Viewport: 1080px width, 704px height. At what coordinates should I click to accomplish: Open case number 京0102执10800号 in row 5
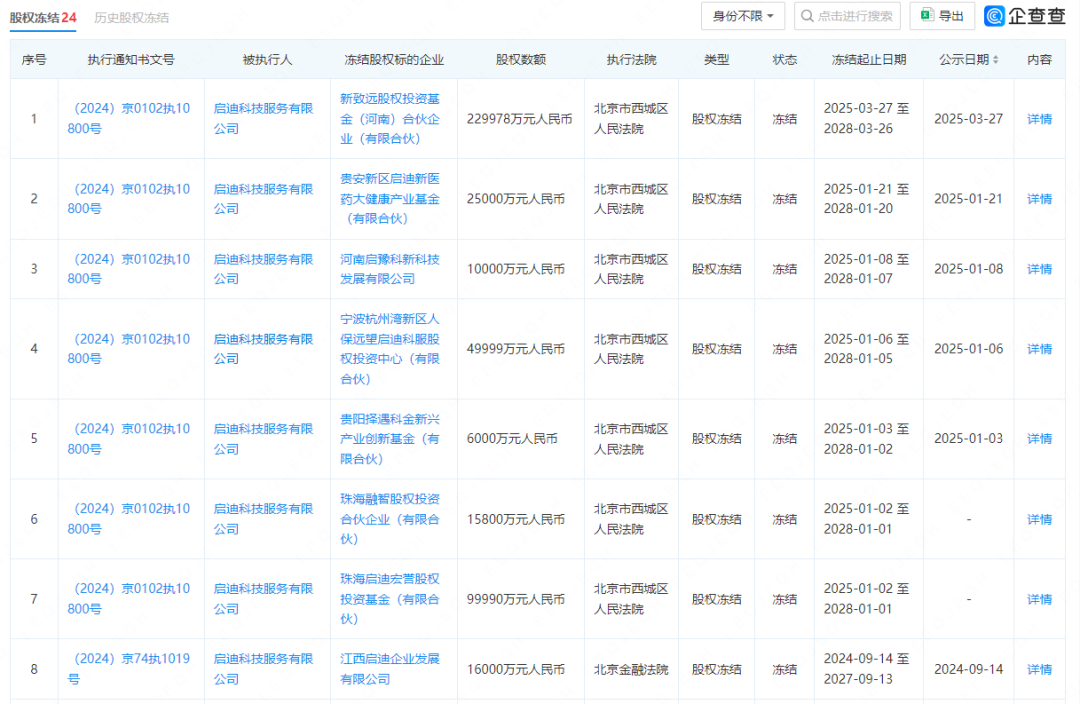pyautogui.click(x=129, y=439)
